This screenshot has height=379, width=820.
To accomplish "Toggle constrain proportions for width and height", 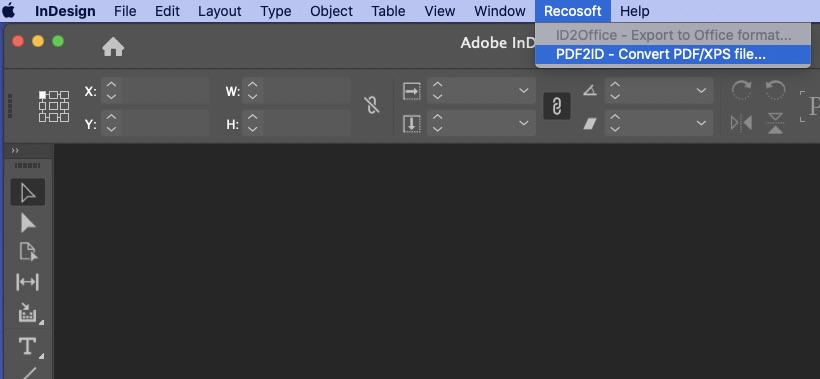I will tap(372, 106).
